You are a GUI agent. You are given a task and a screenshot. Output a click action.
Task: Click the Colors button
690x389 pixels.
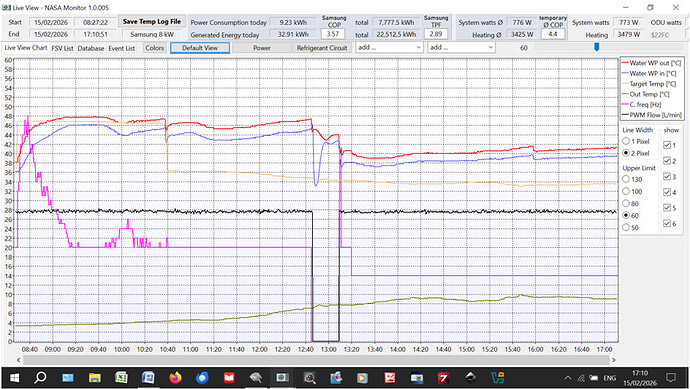(154, 48)
